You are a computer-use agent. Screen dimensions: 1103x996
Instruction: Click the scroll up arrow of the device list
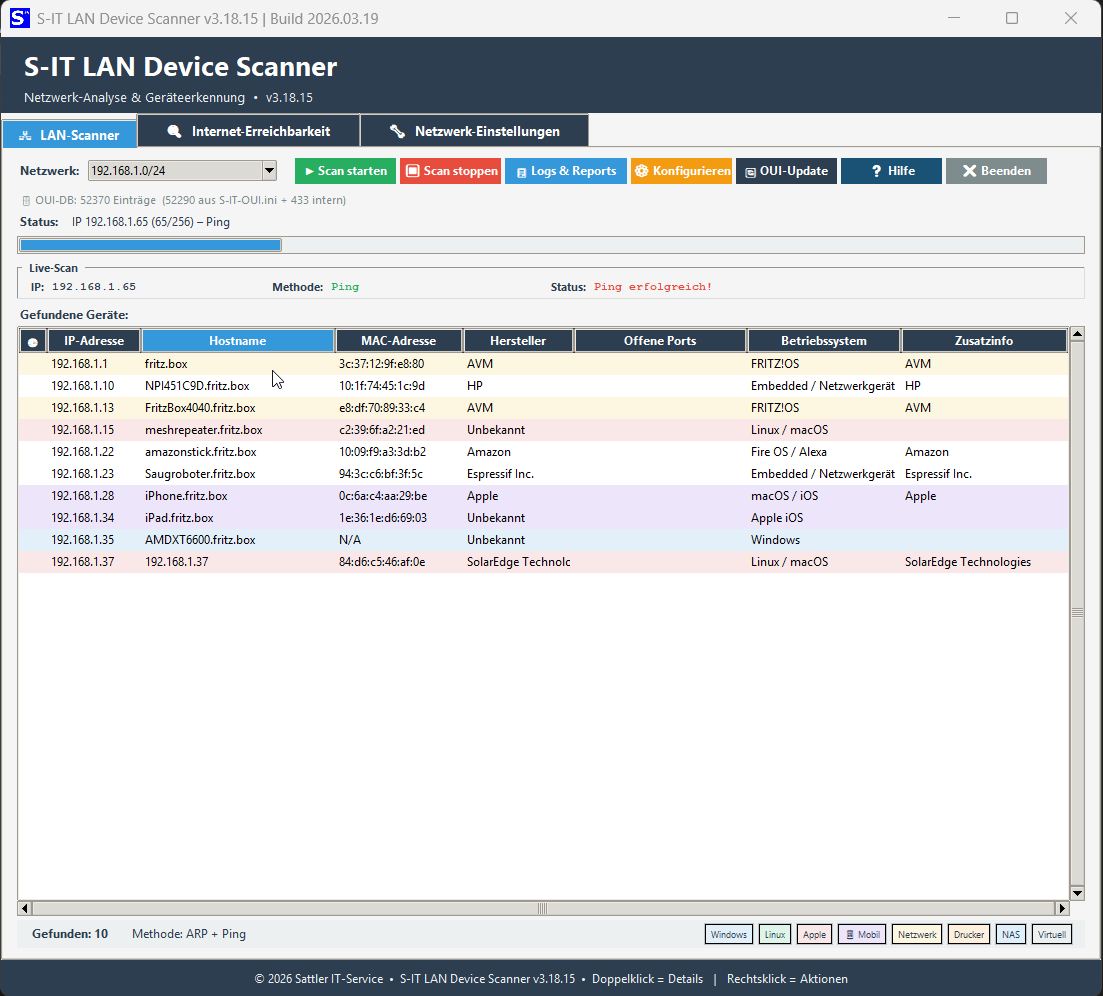[1077, 335]
